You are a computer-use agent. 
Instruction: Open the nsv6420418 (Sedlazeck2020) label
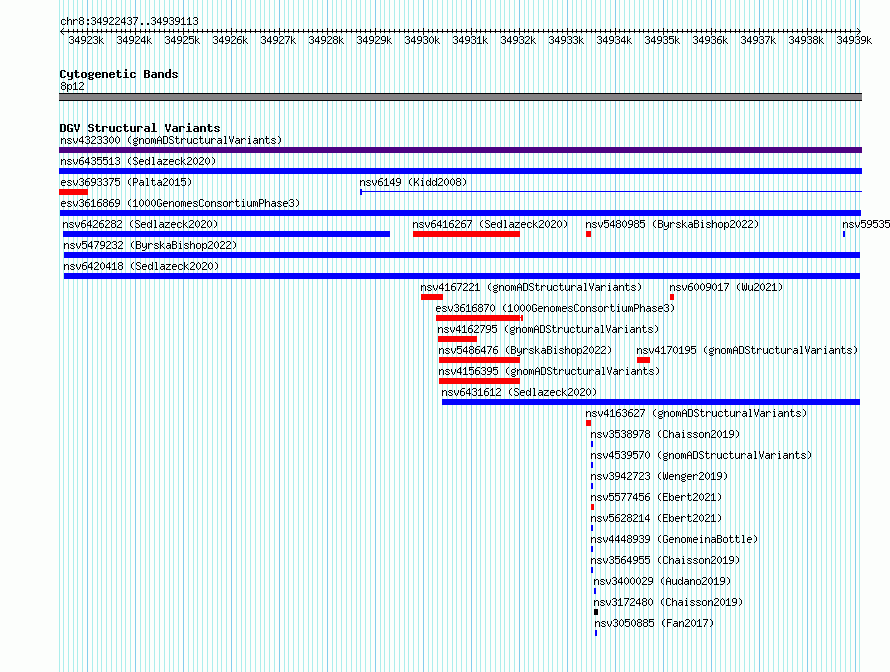(141, 266)
